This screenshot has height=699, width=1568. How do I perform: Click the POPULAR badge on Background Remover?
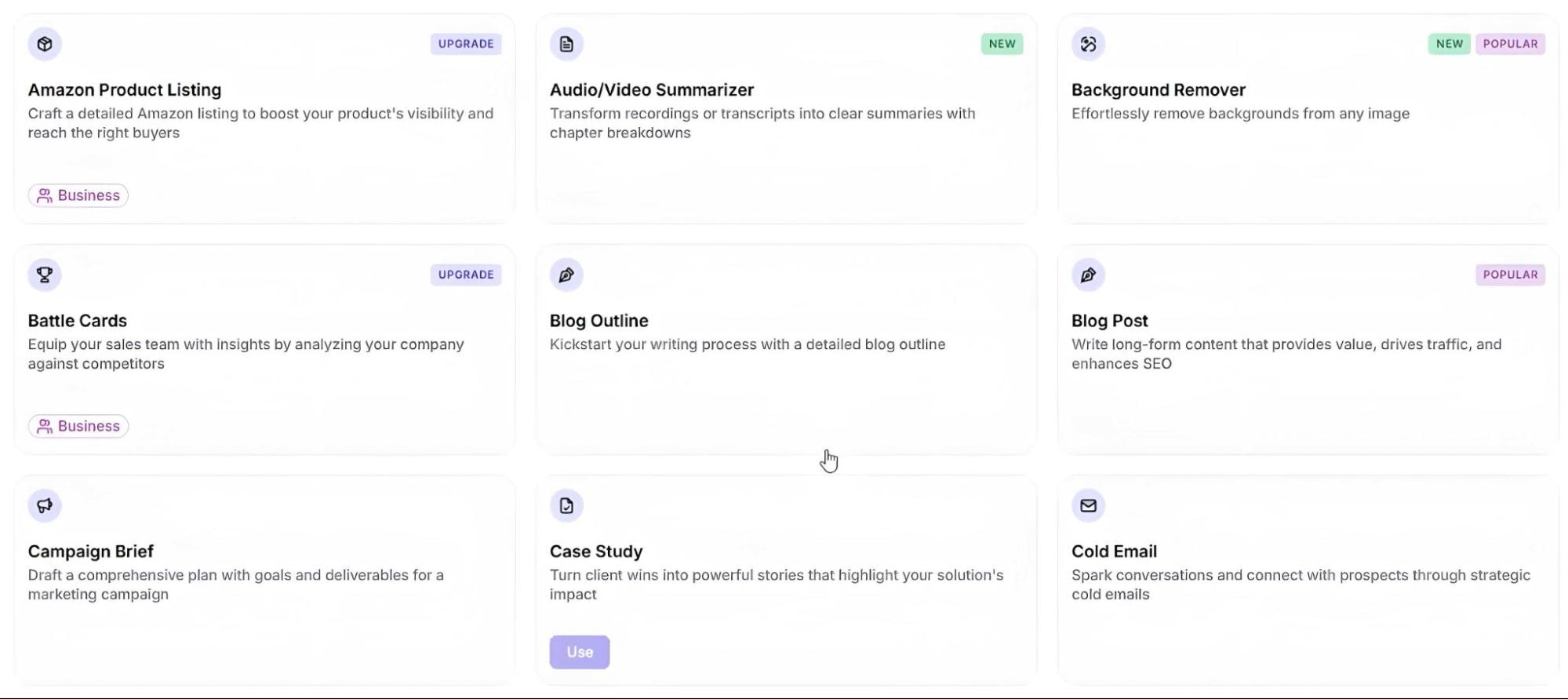[1510, 44]
